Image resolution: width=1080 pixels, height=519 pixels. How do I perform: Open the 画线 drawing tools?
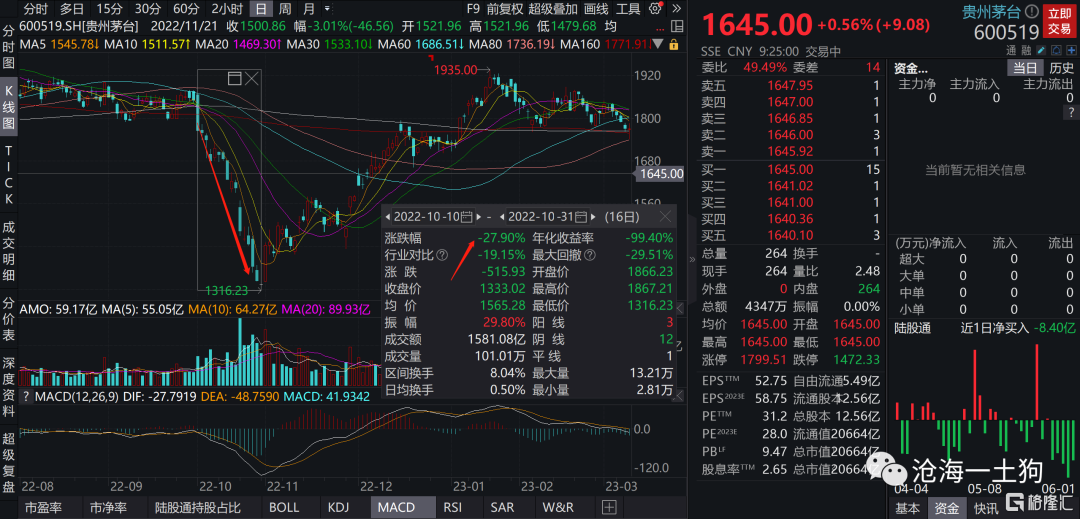click(596, 10)
